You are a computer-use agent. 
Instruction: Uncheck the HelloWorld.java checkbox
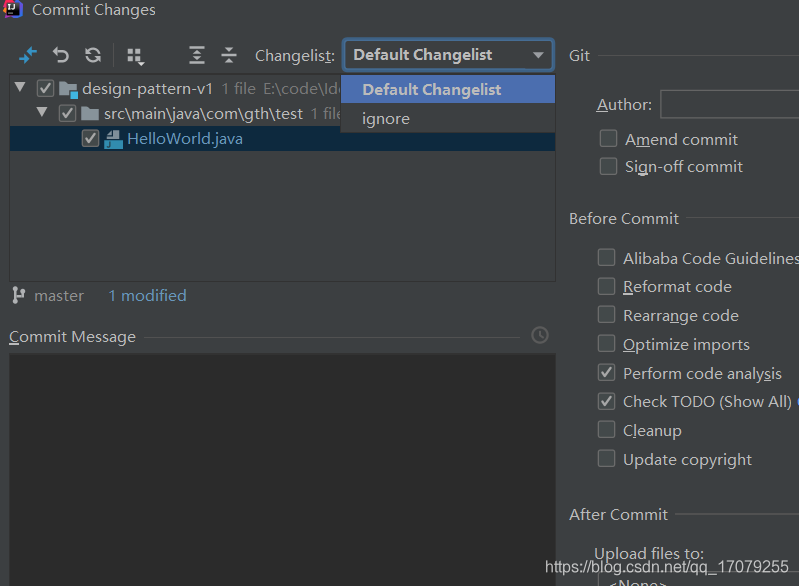click(x=90, y=139)
